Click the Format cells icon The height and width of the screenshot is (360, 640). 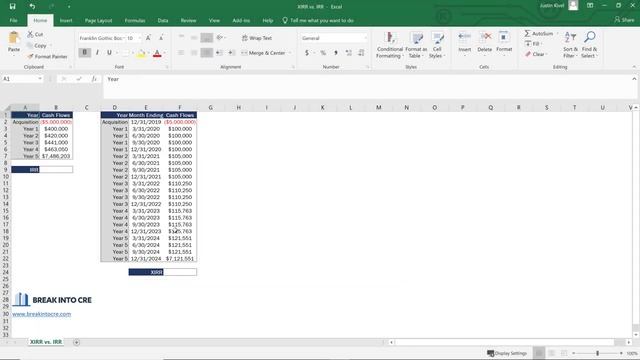click(x=504, y=38)
